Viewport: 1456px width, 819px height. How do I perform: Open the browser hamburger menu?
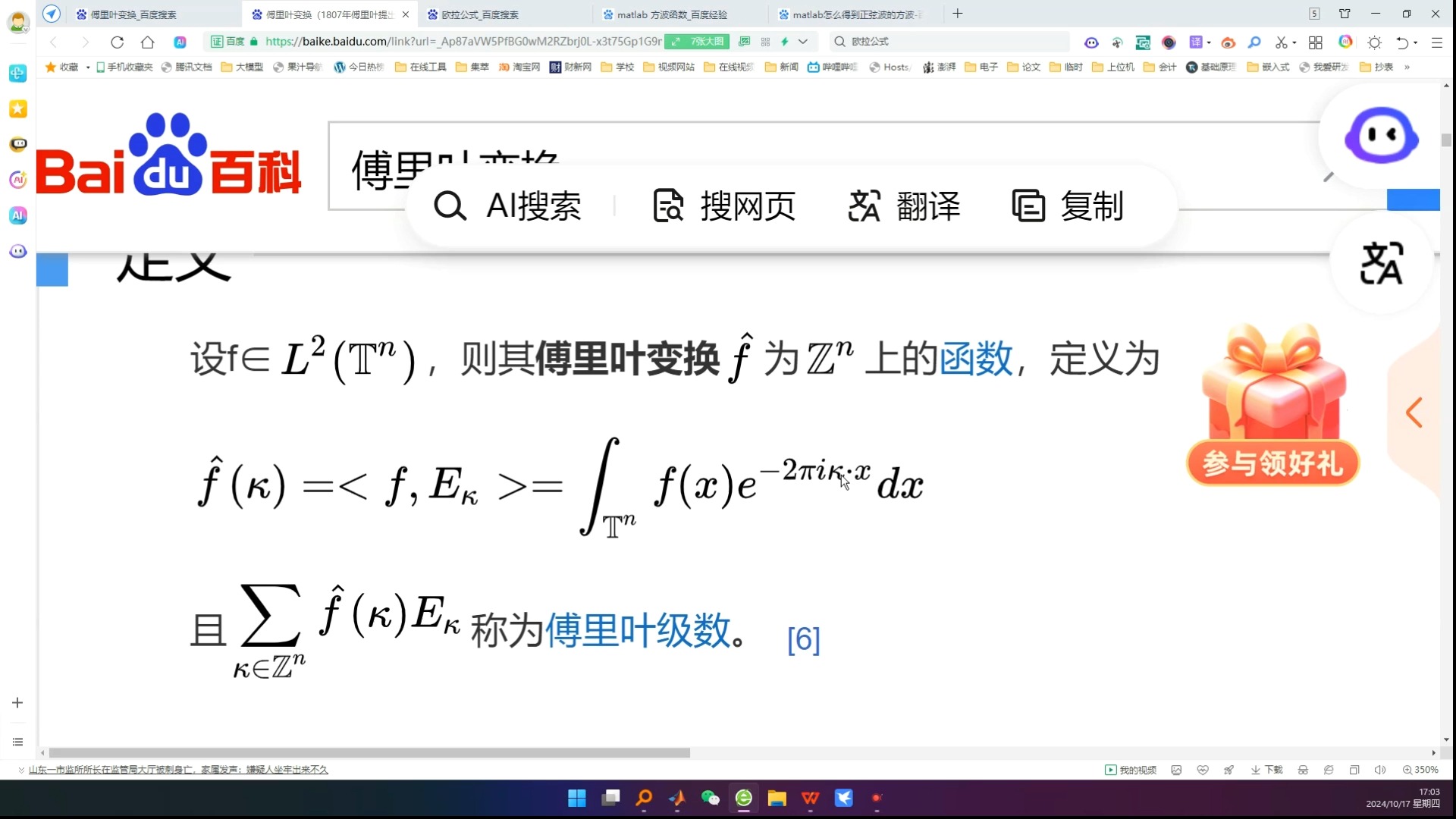coord(1437,42)
